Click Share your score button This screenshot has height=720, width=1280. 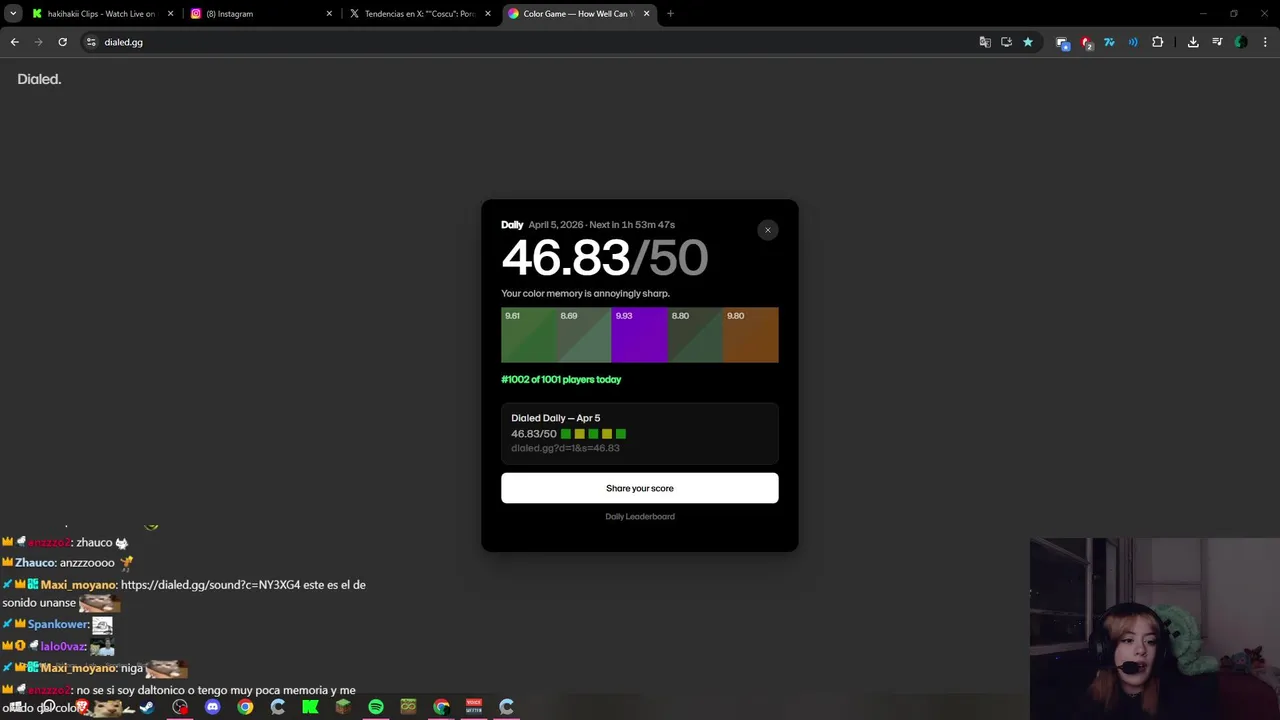(x=640, y=488)
